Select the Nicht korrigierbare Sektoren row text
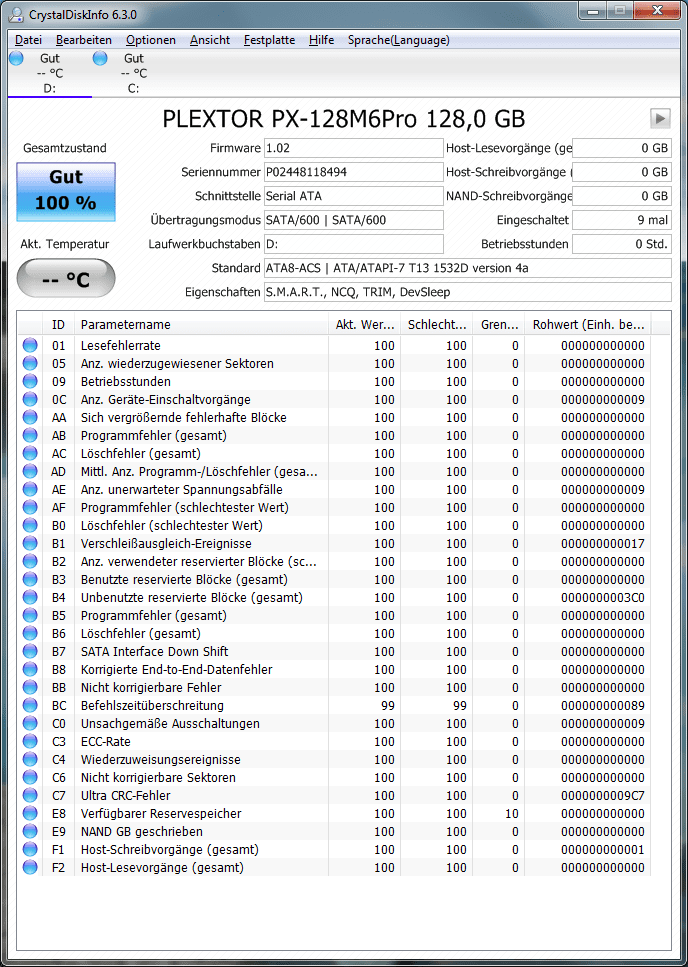Image resolution: width=688 pixels, height=967 pixels. tap(158, 778)
